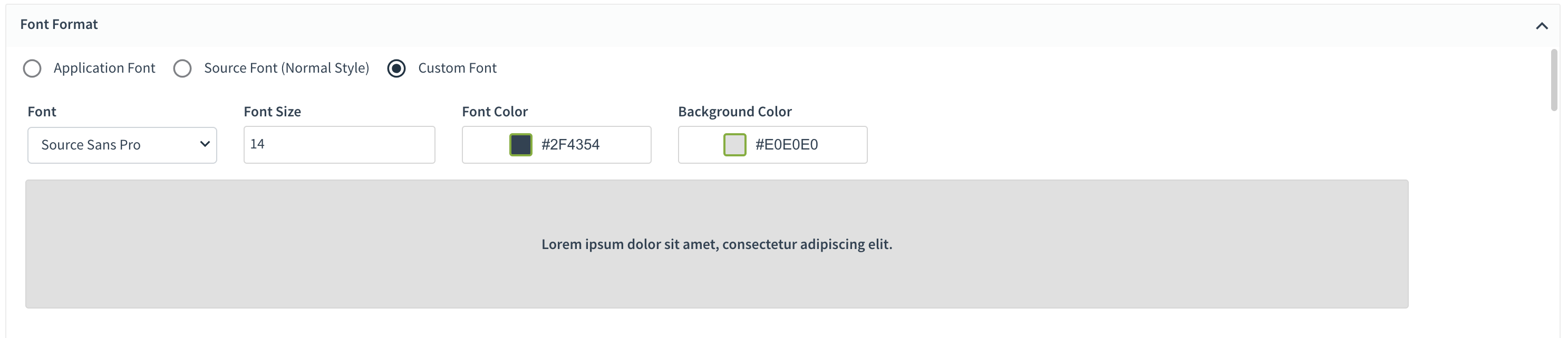Click the gray font preview area

(304, 274)
